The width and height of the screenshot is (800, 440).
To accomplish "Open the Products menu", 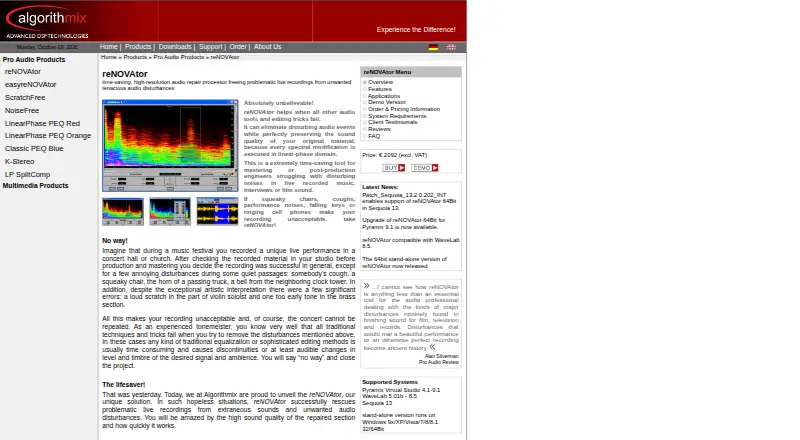I will (138, 46).
